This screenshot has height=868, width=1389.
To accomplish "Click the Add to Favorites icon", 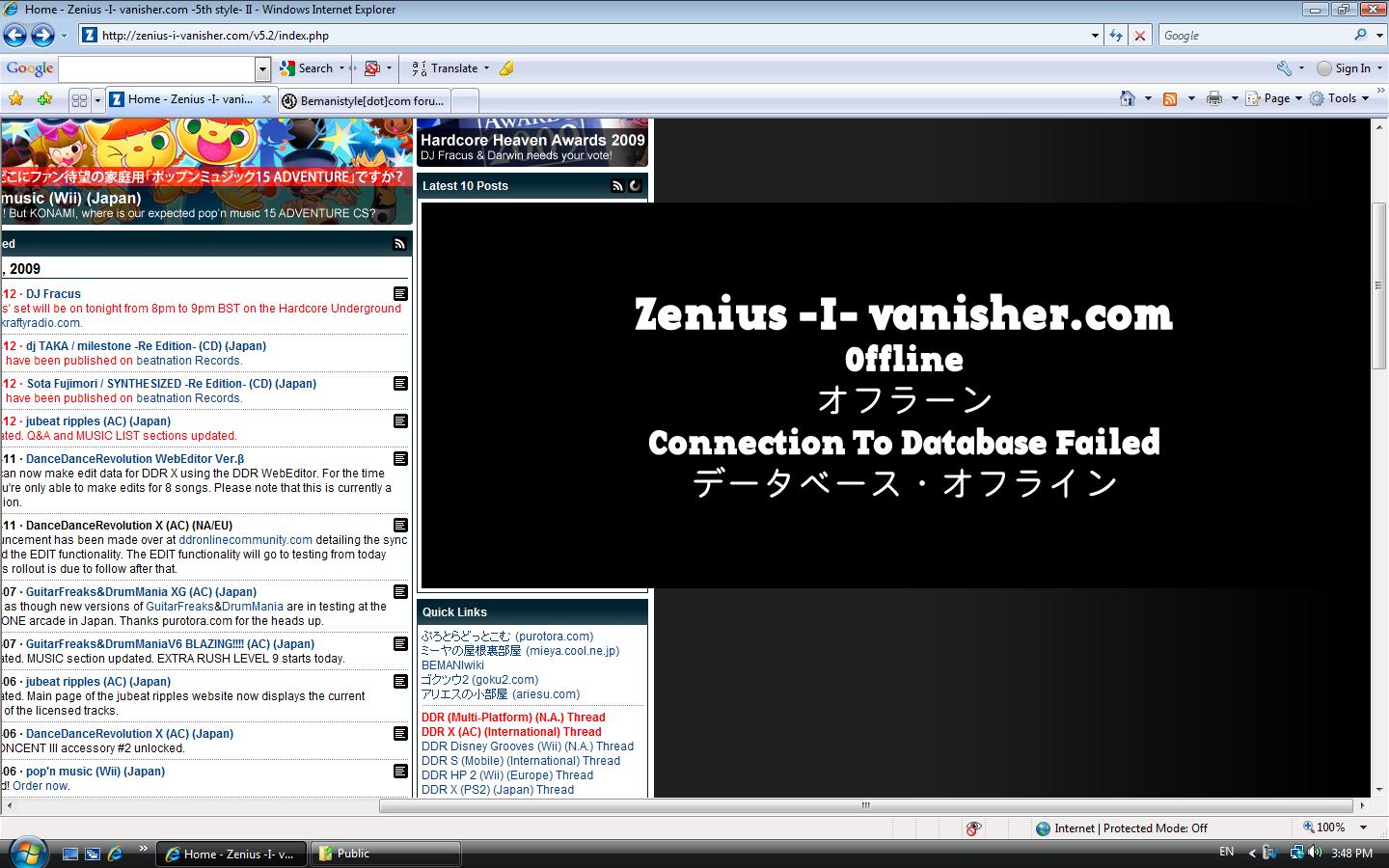I will [44, 98].
